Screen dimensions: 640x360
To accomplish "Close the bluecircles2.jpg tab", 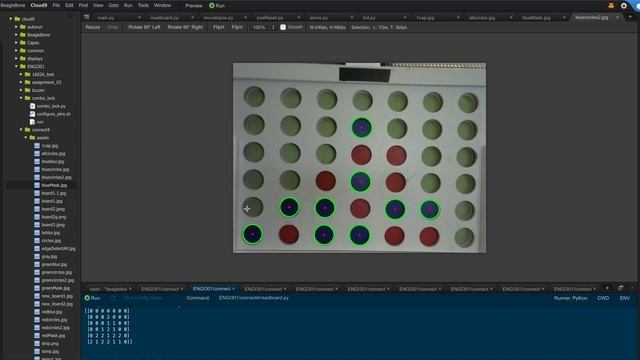I will [617, 18].
